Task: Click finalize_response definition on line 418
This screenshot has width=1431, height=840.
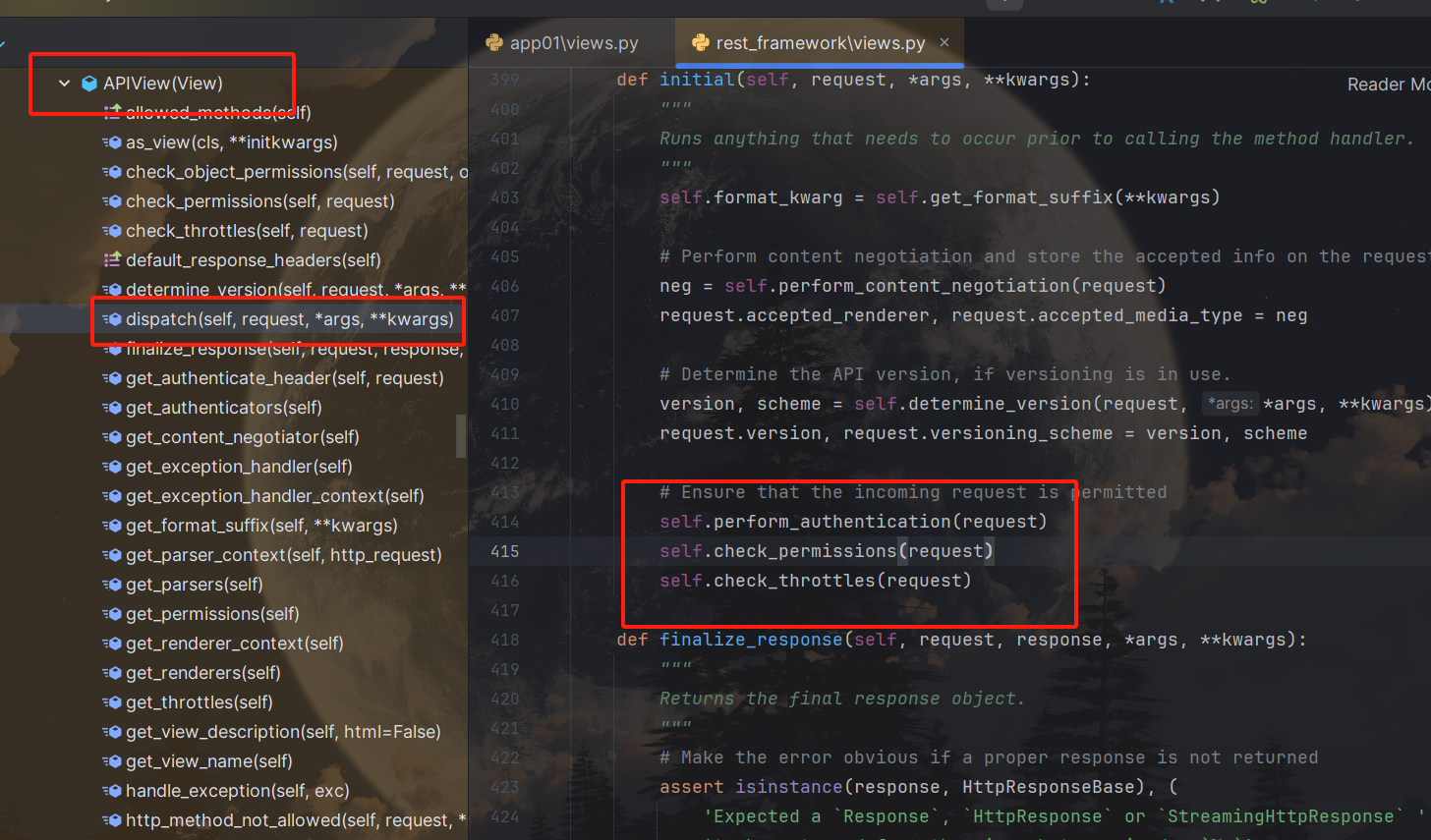Action: [x=751, y=640]
